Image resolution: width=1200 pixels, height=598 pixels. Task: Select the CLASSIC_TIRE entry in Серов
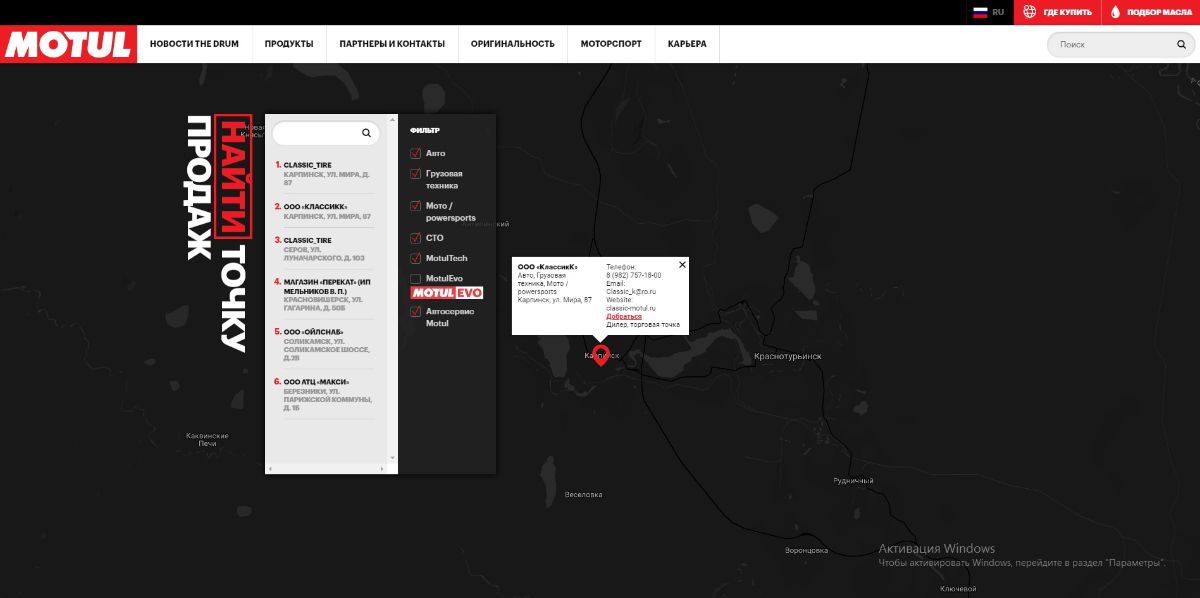(323, 249)
